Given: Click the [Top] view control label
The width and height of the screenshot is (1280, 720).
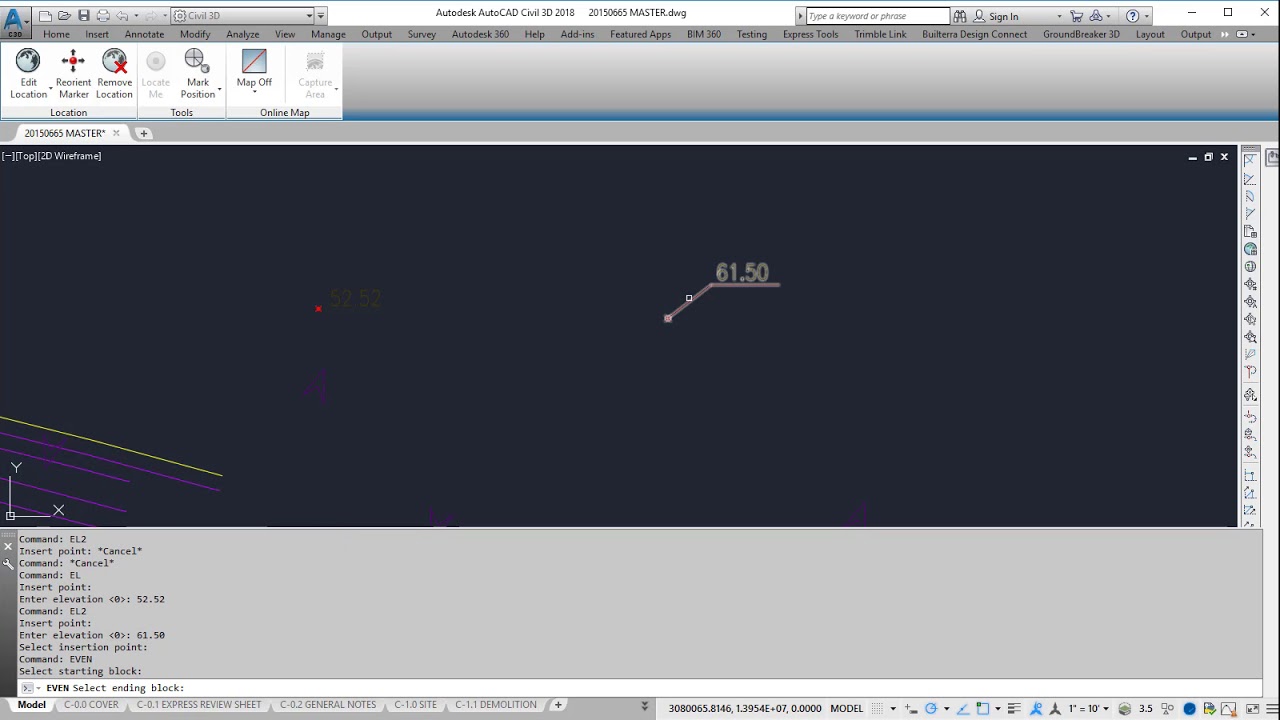Looking at the screenshot, I should tap(26, 156).
